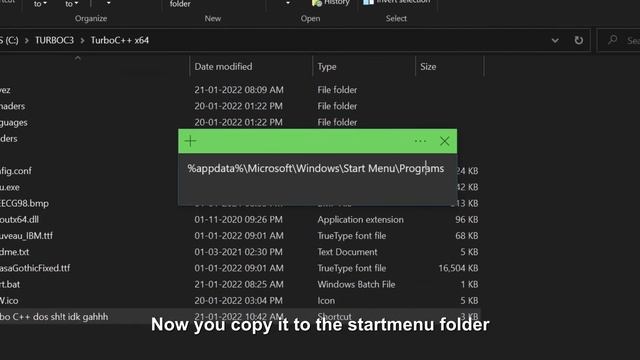Click the 'Application extension' type cell
Viewport: 640px width, 360px height.
pos(360,220)
